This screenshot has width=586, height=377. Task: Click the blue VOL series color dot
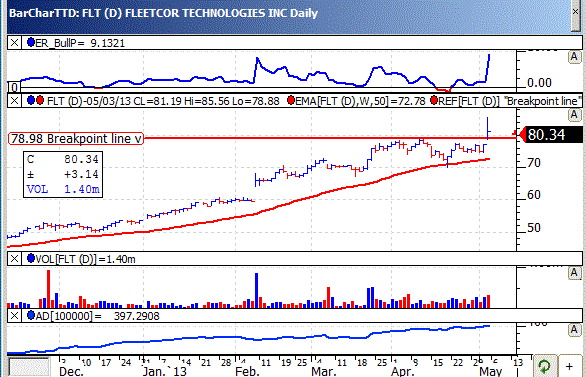tap(31, 258)
